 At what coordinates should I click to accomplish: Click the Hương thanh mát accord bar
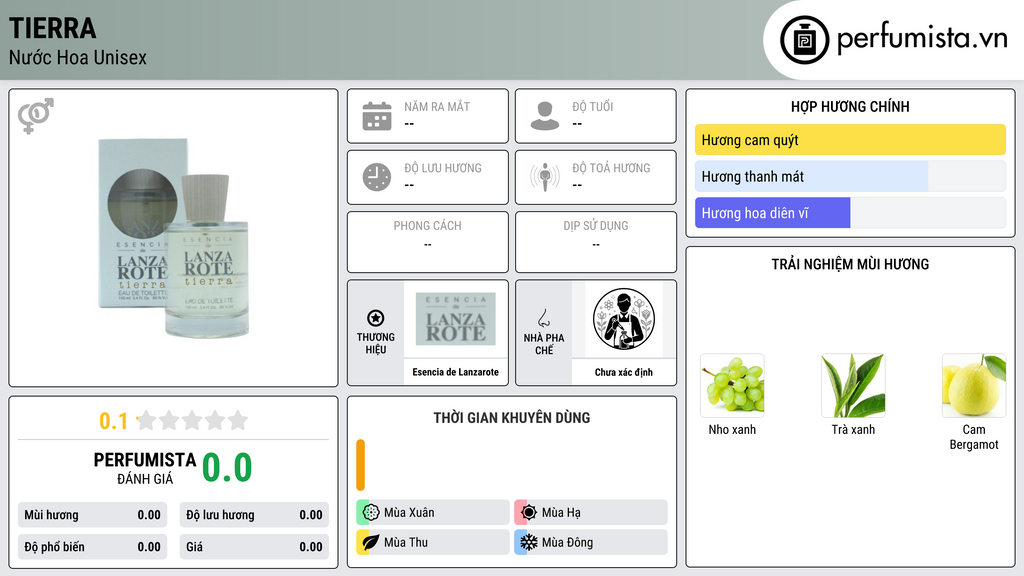coord(850,176)
